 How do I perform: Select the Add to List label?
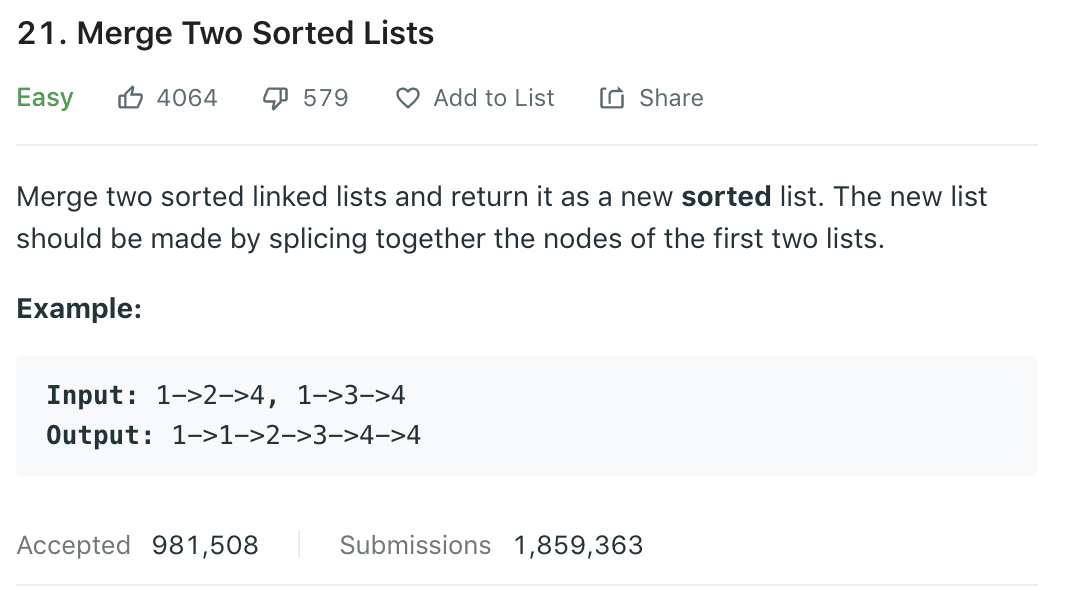click(494, 98)
